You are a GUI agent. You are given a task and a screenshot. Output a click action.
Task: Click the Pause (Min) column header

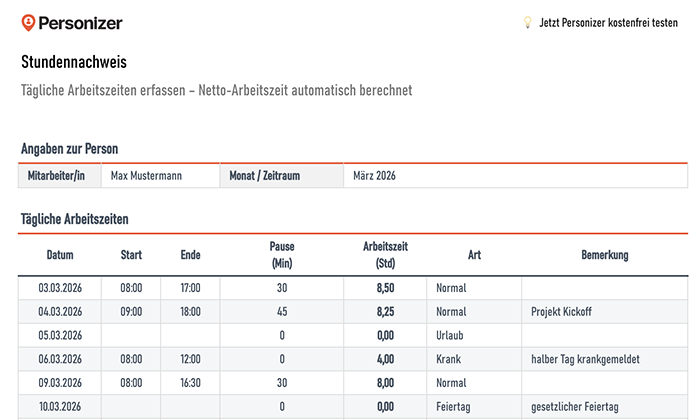point(282,255)
